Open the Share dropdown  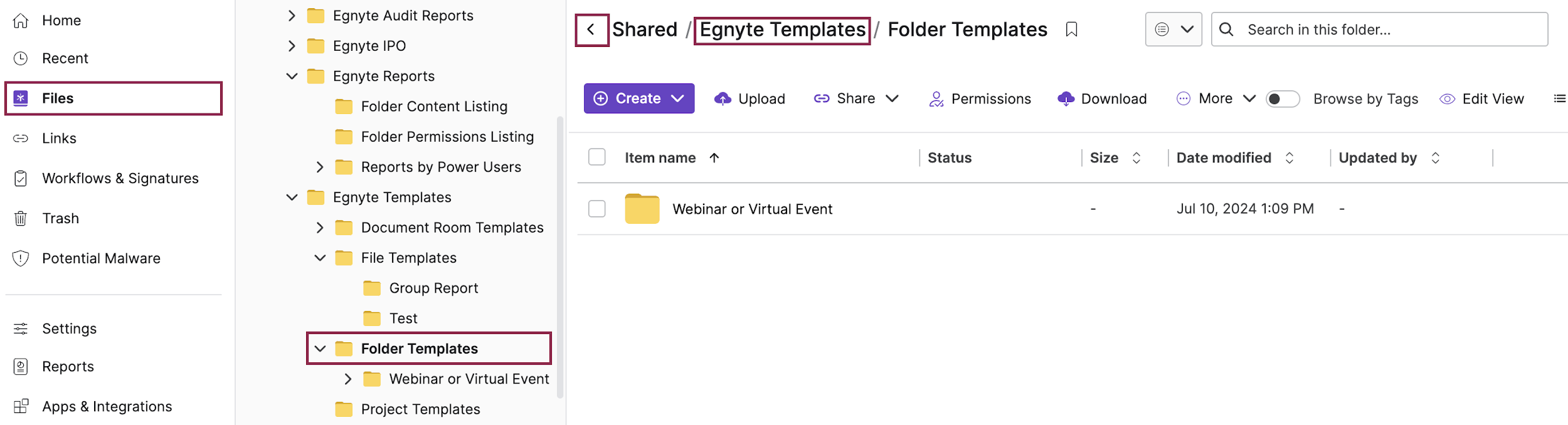pyautogui.click(x=856, y=98)
